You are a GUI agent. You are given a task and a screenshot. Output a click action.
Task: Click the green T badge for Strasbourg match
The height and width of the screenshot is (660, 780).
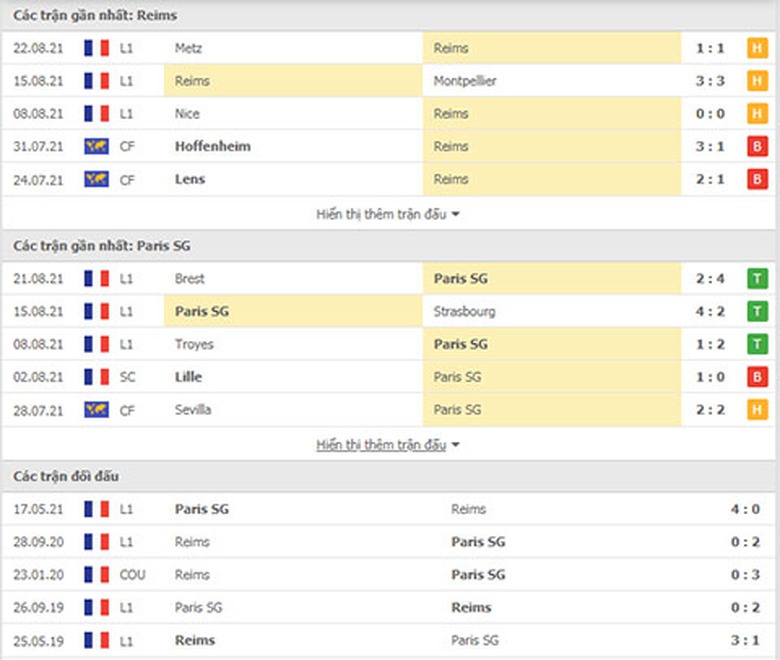[x=757, y=312]
